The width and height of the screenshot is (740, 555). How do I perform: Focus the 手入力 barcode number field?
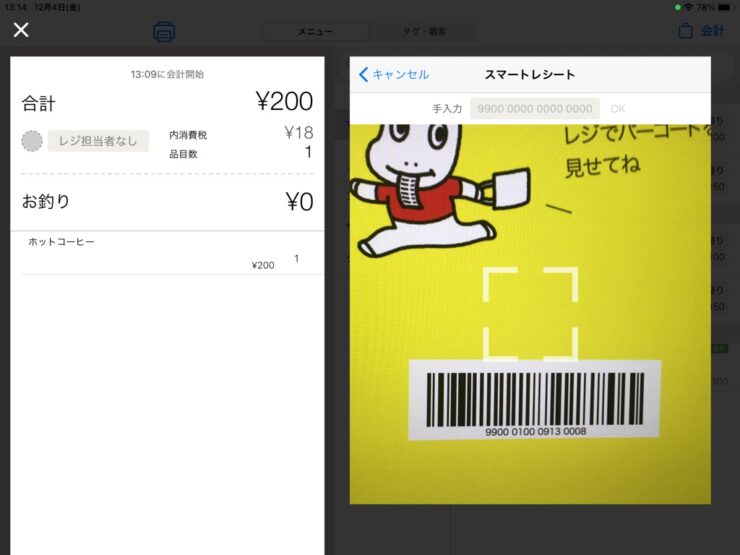pyautogui.click(x=535, y=109)
